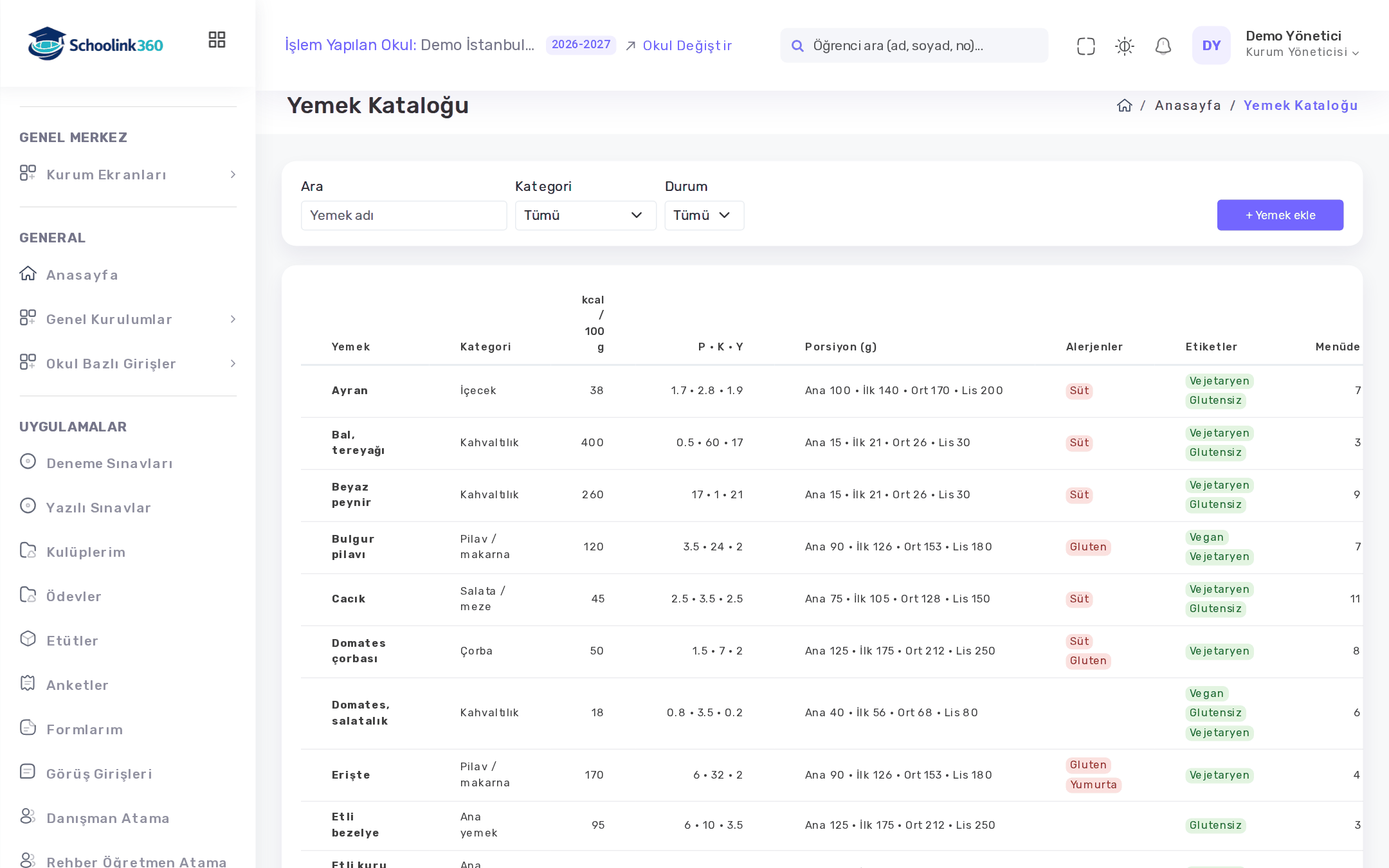Image resolution: width=1389 pixels, height=868 pixels.
Task: Open the Durum dropdown
Action: [704, 215]
